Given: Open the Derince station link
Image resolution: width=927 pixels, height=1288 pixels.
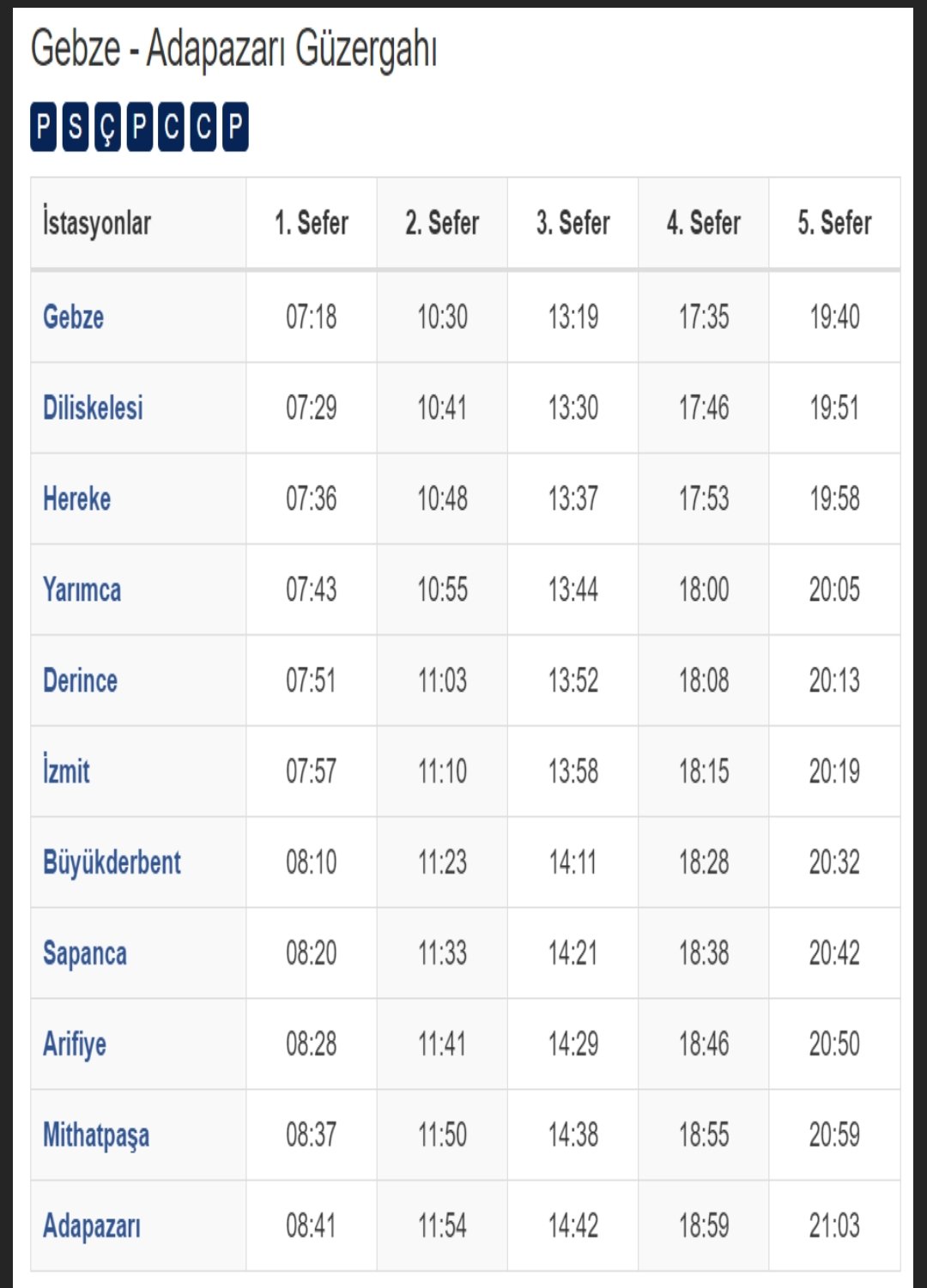Looking at the screenshot, I should click(81, 681).
